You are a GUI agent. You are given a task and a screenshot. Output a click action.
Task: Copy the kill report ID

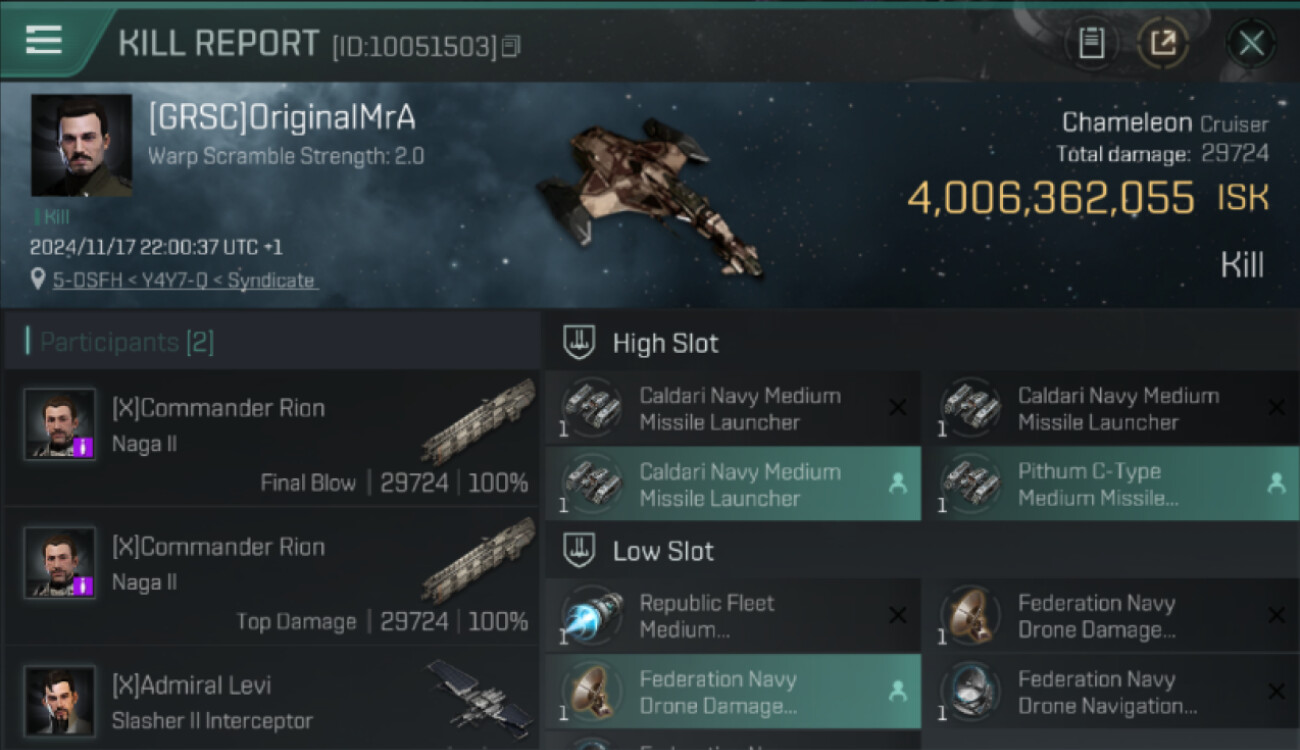pos(511,46)
